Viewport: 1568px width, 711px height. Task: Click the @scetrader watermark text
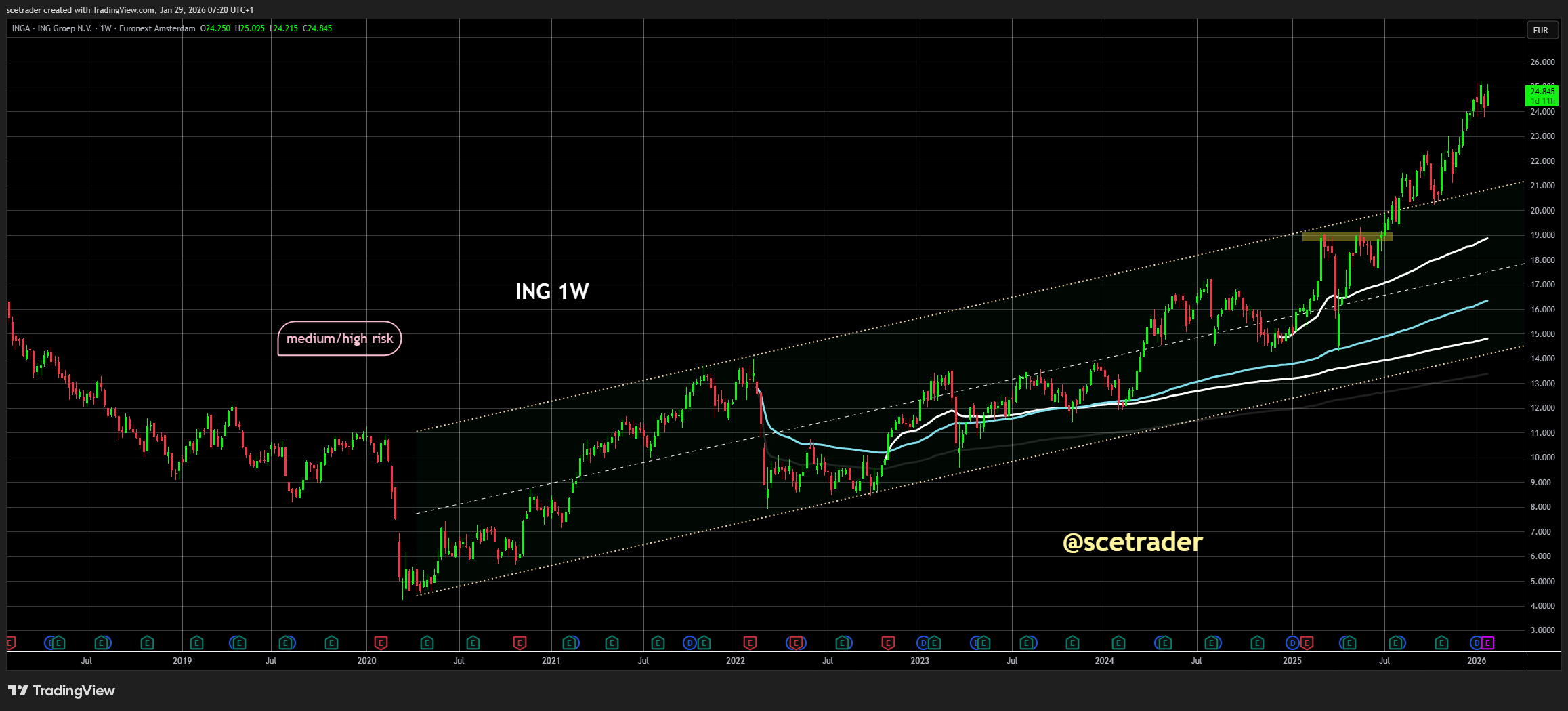point(1132,542)
